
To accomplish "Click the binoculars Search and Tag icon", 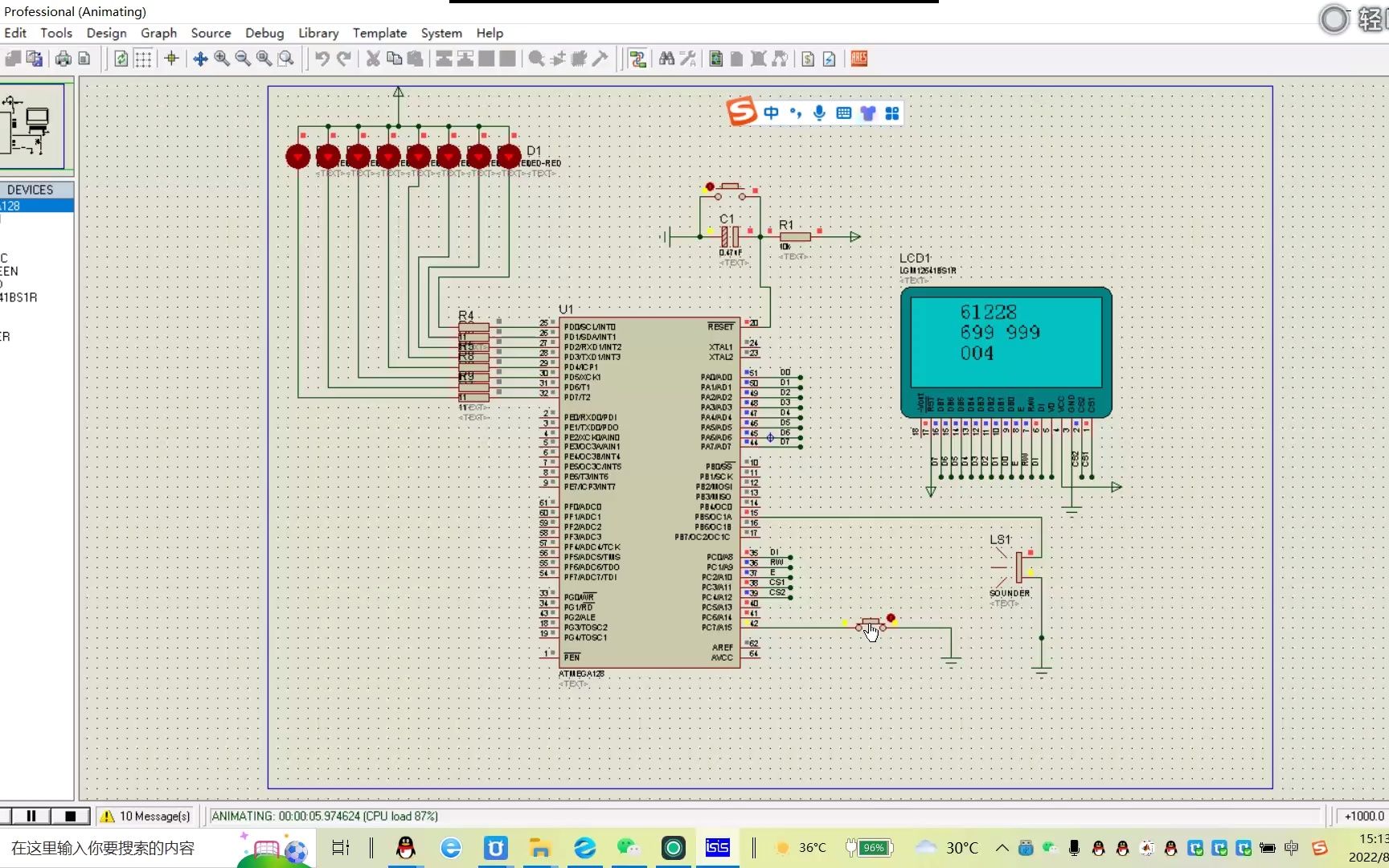I will click(x=666, y=59).
